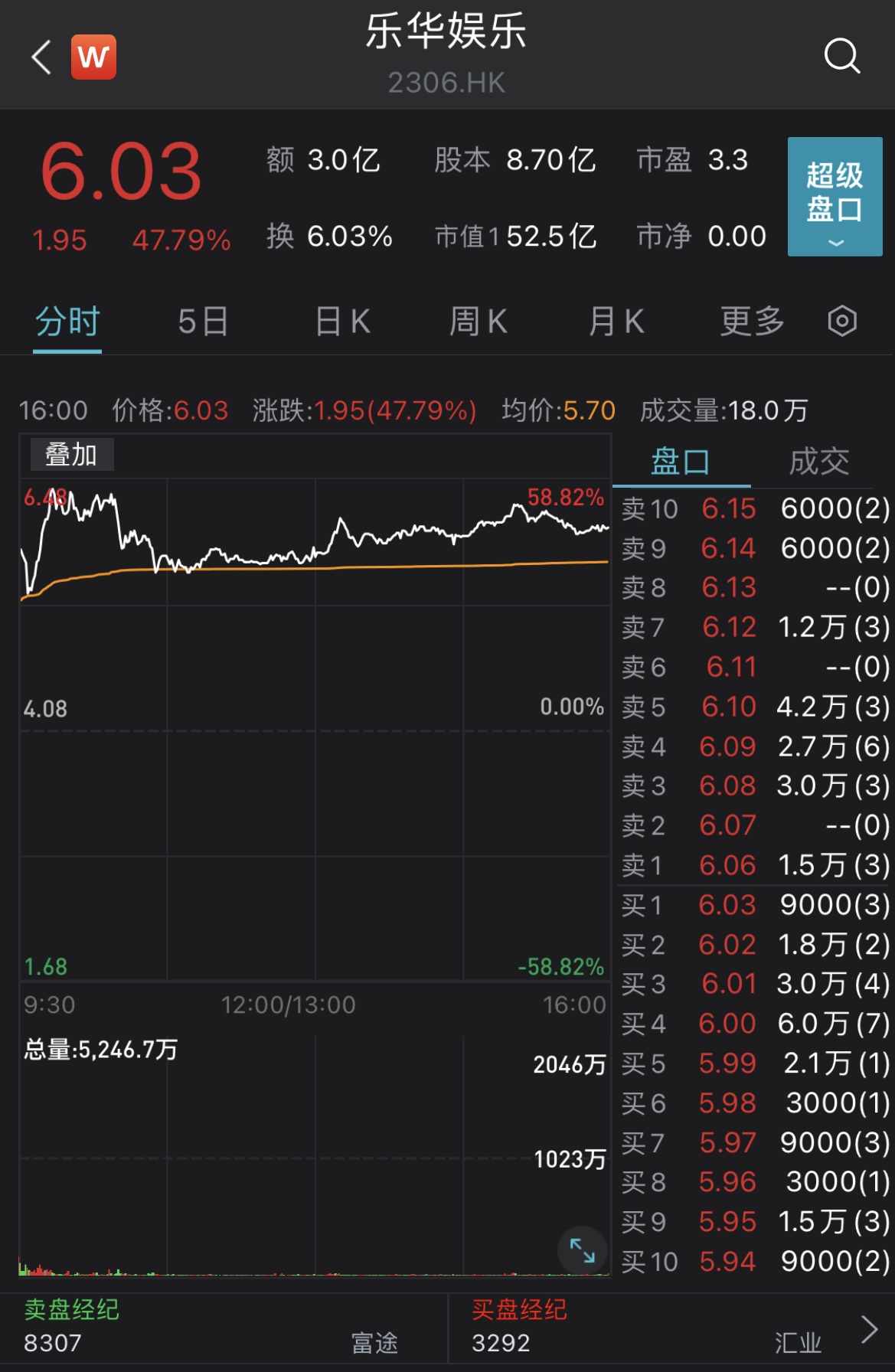Expand chart to fullscreen icon
The width and height of the screenshot is (895, 1372).
click(582, 1250)
